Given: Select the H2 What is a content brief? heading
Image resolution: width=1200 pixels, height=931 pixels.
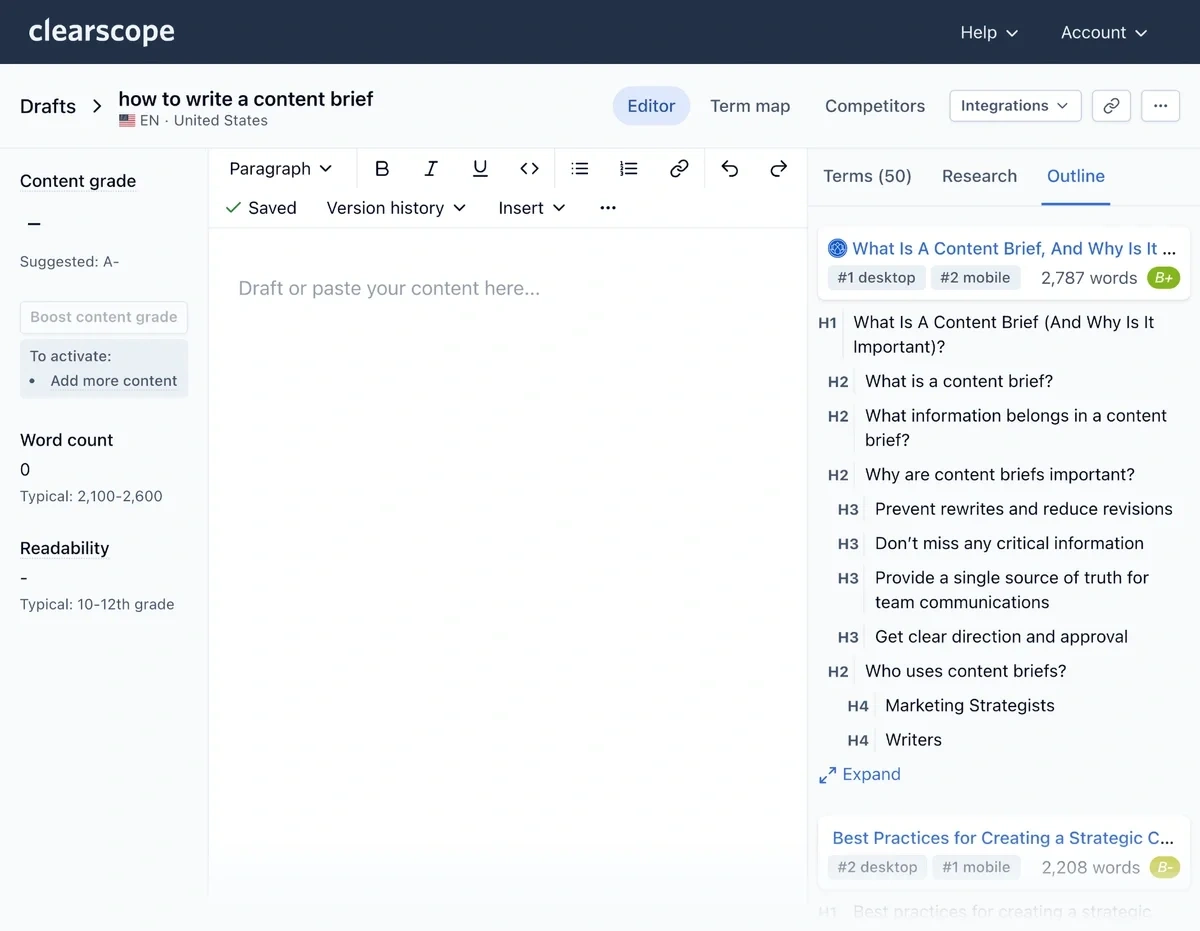Looking at the screenshot, I should coord(959,381).
